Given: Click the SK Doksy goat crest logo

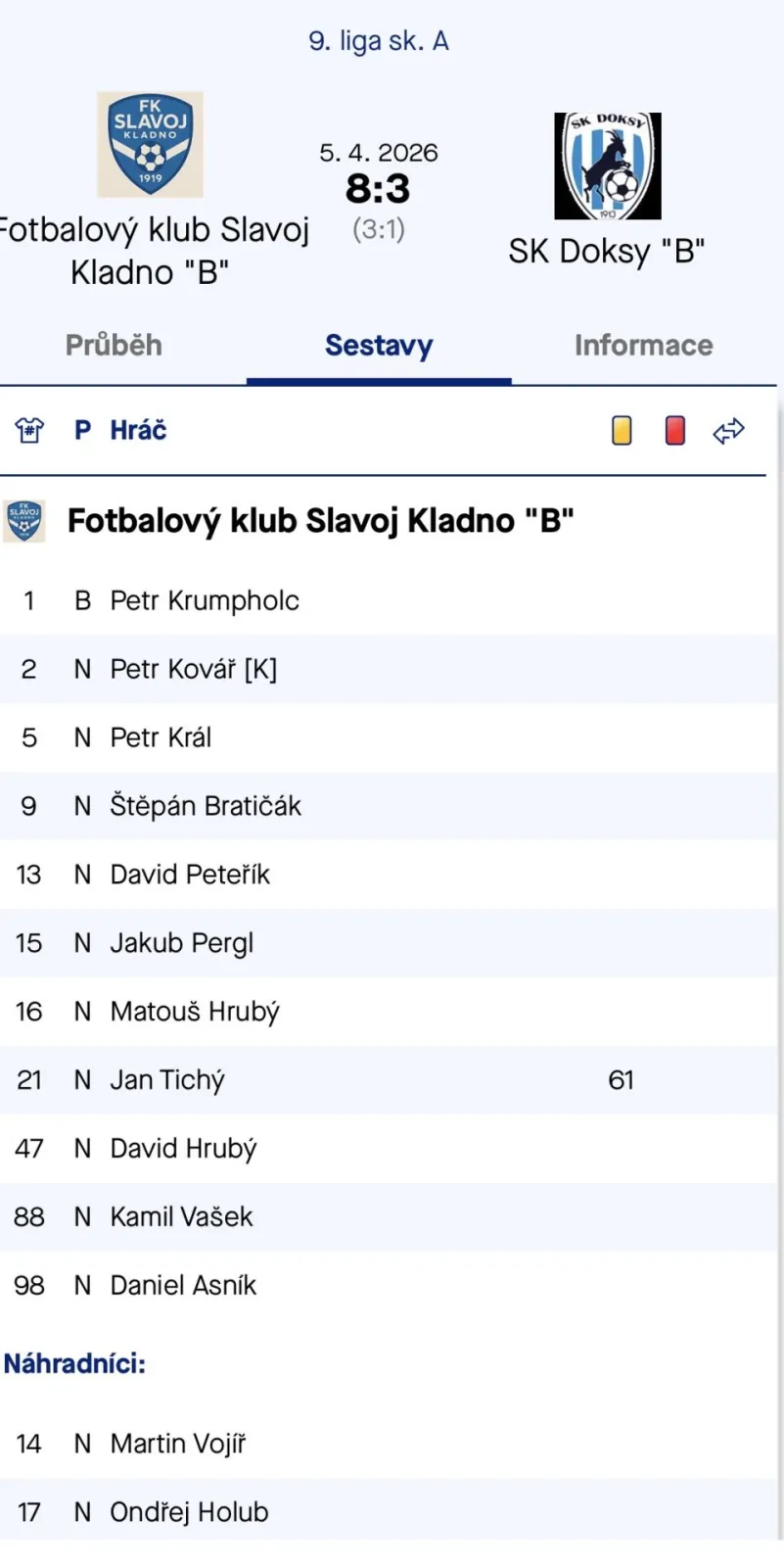Looking at the screenshot, I should [x=607, y=166].
